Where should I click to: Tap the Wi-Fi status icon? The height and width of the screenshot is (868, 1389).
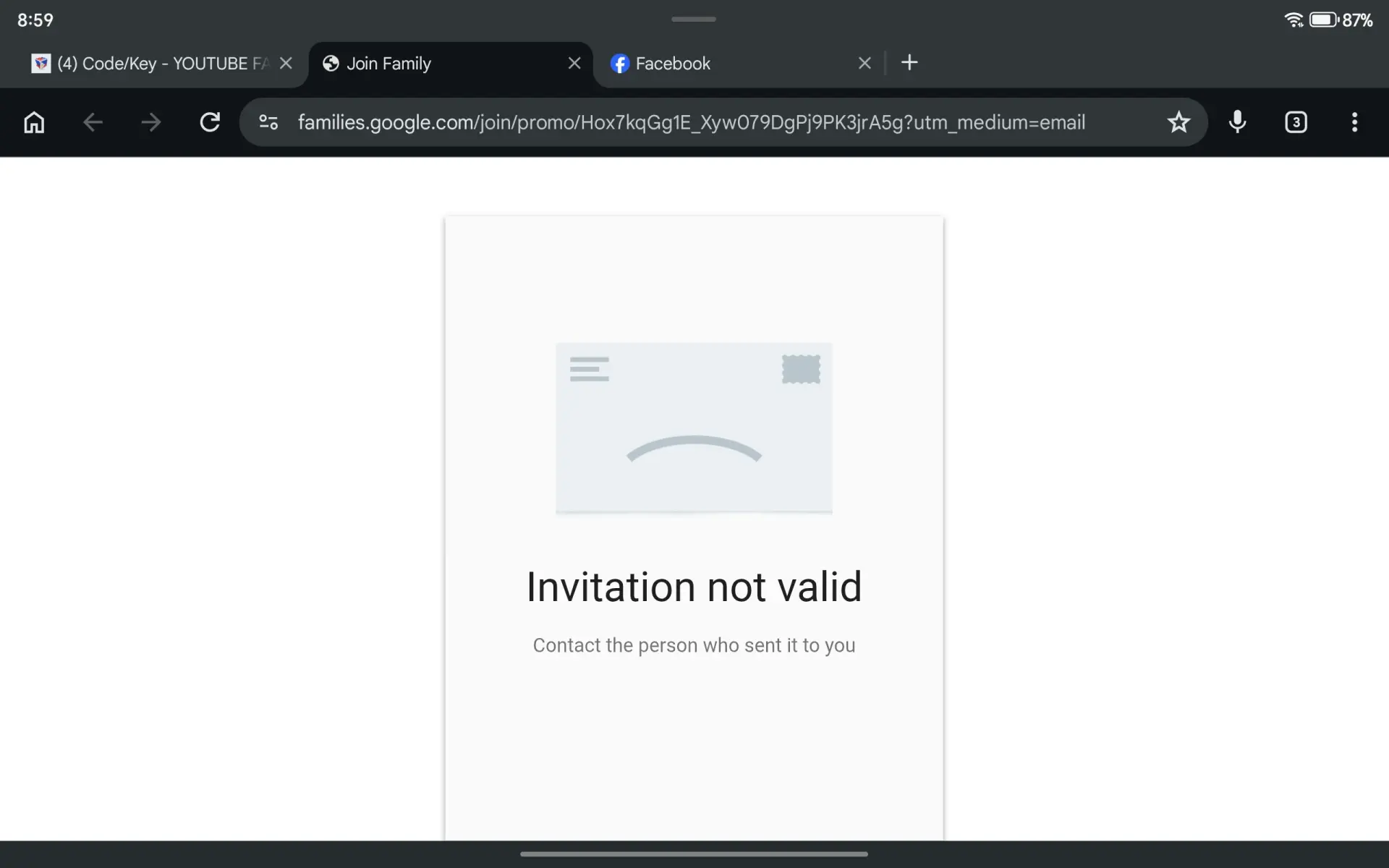coord(1294,20)
